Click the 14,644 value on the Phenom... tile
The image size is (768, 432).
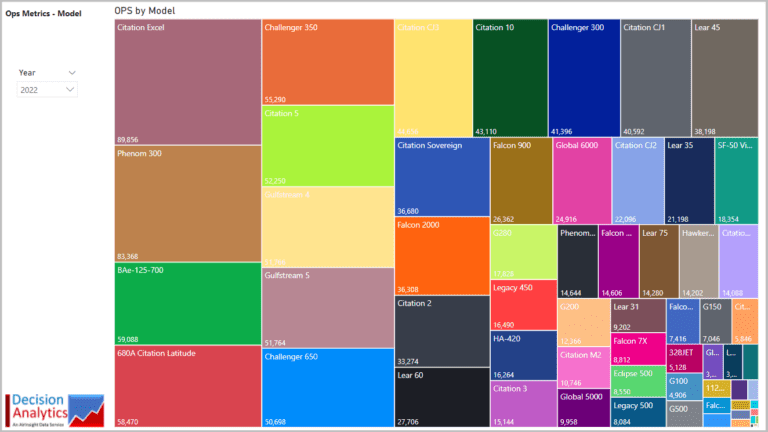click(571, 293)
